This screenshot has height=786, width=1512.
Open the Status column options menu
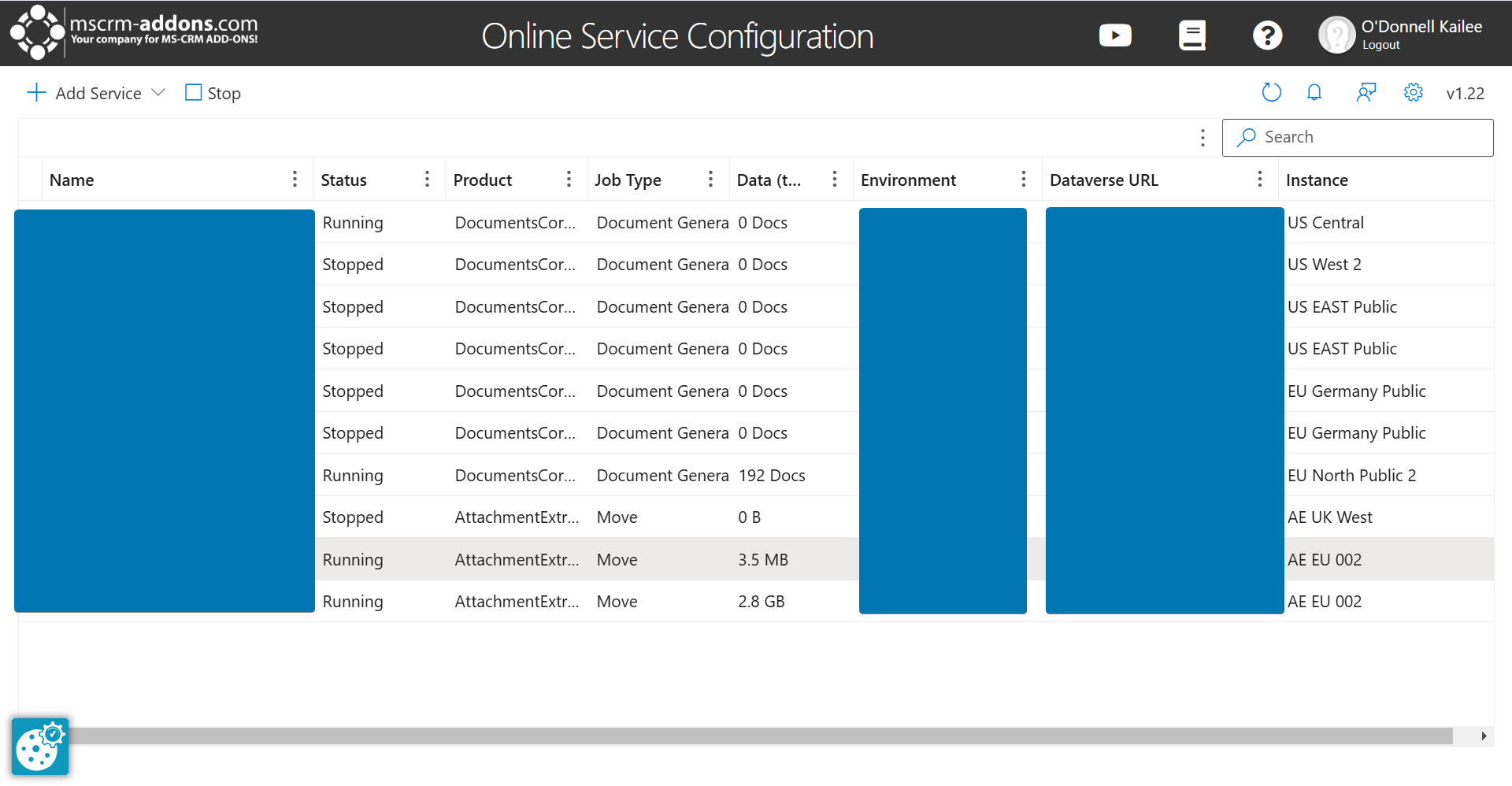click(428, 180)
